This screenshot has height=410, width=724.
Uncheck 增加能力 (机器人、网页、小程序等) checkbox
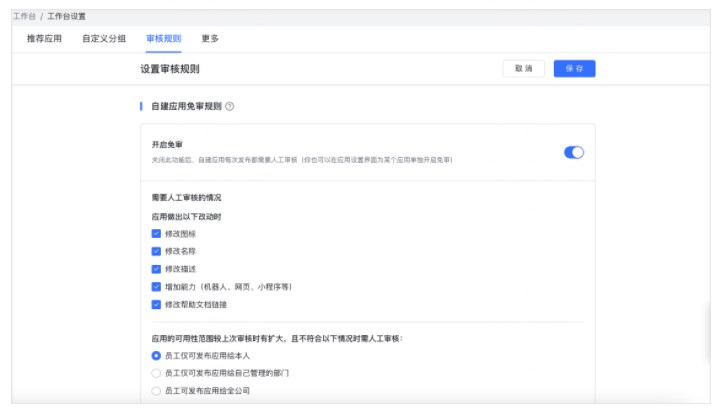(x=156, y=287)
